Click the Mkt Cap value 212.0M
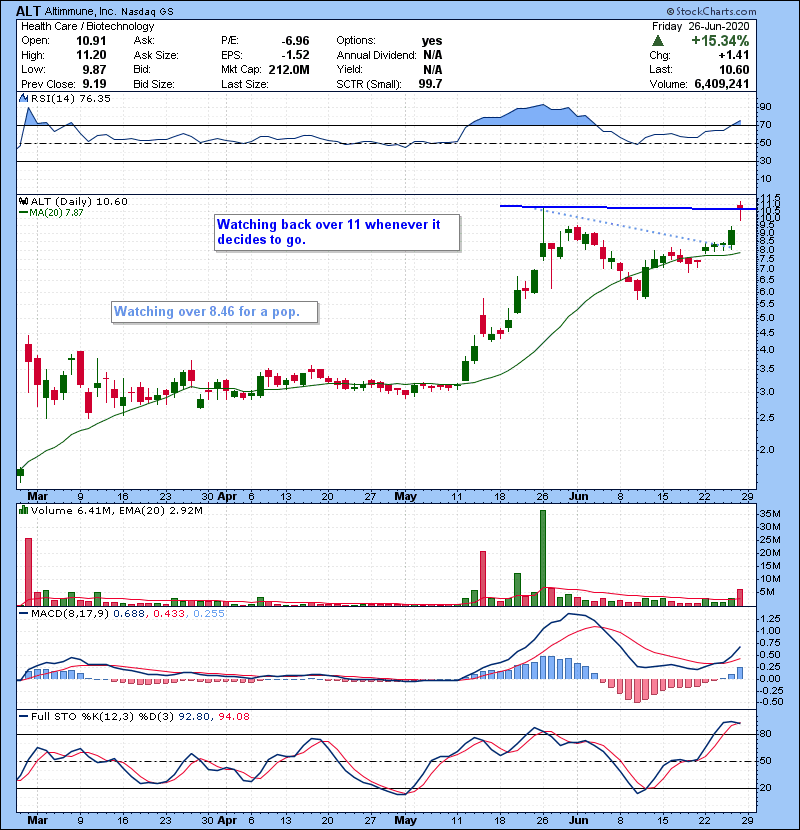The height and width of the screenshot is (830, 800). (x=289, y=70)
